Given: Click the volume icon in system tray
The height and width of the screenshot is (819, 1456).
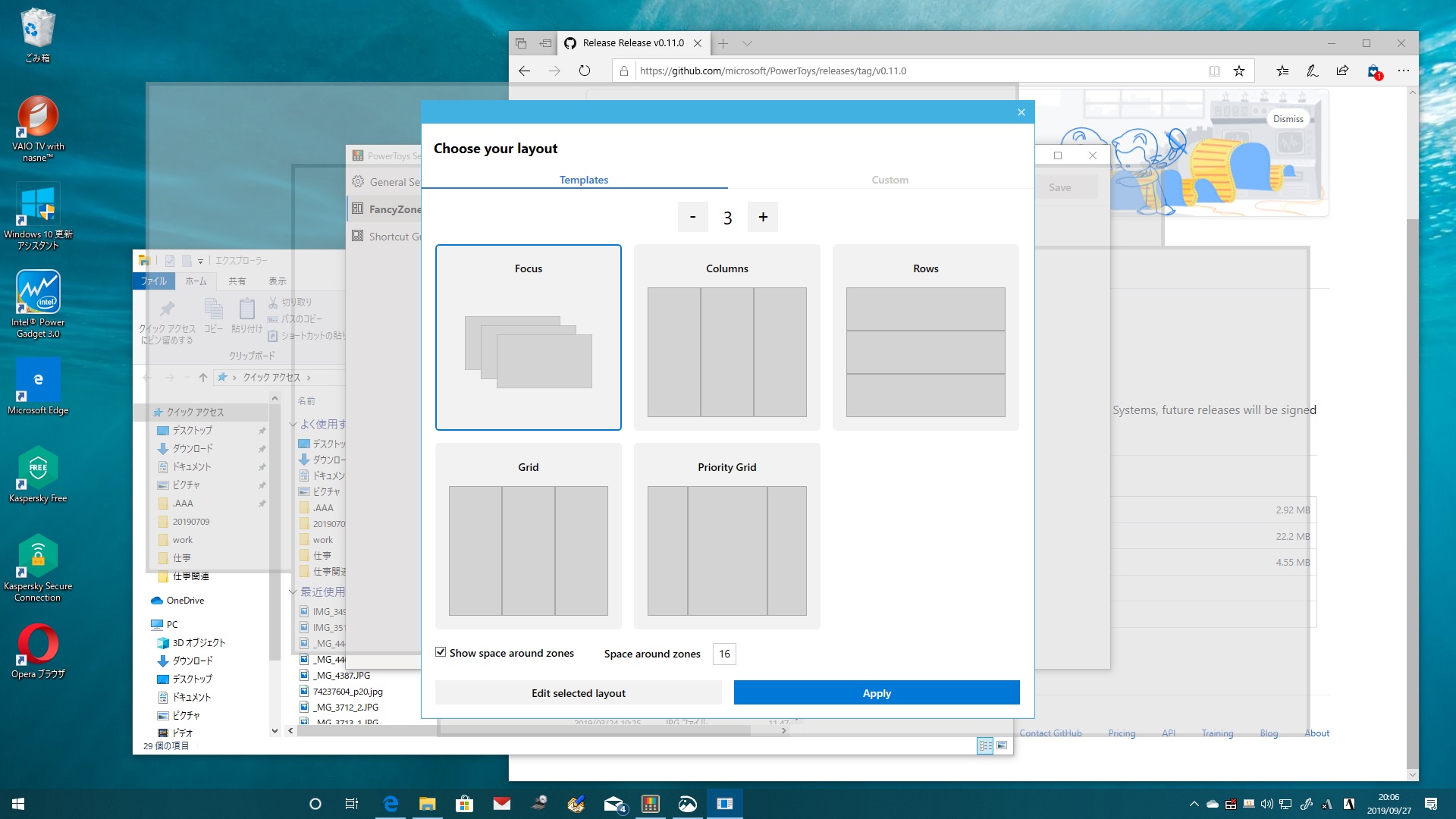Looking at the screenshot, I should 1266,804.
